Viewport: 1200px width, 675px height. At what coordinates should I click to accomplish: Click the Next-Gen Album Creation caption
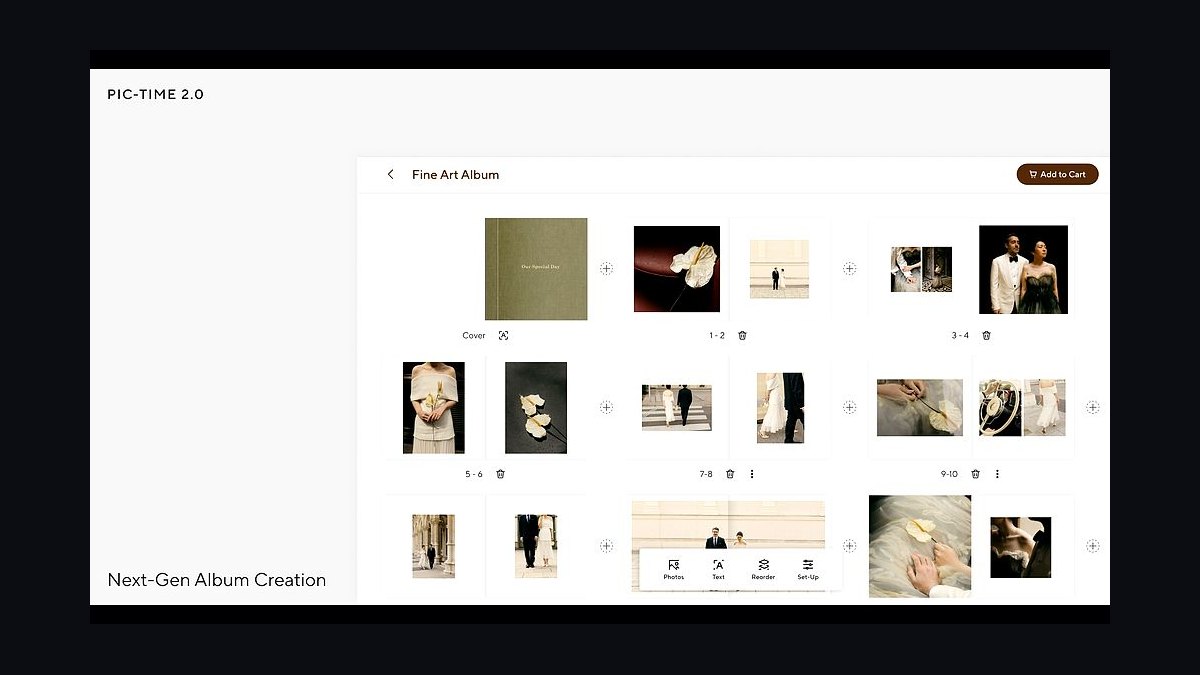(x=217, y=580)
